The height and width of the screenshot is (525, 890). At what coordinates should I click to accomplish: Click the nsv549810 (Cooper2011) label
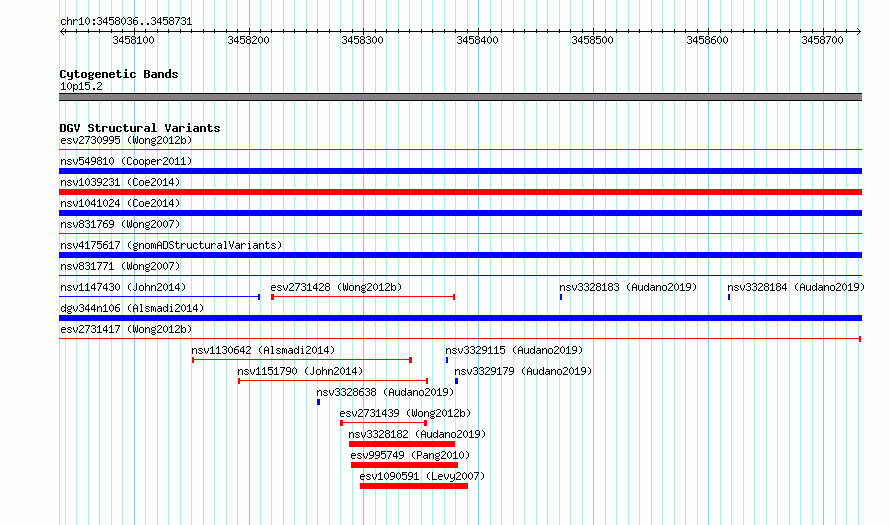126,161
